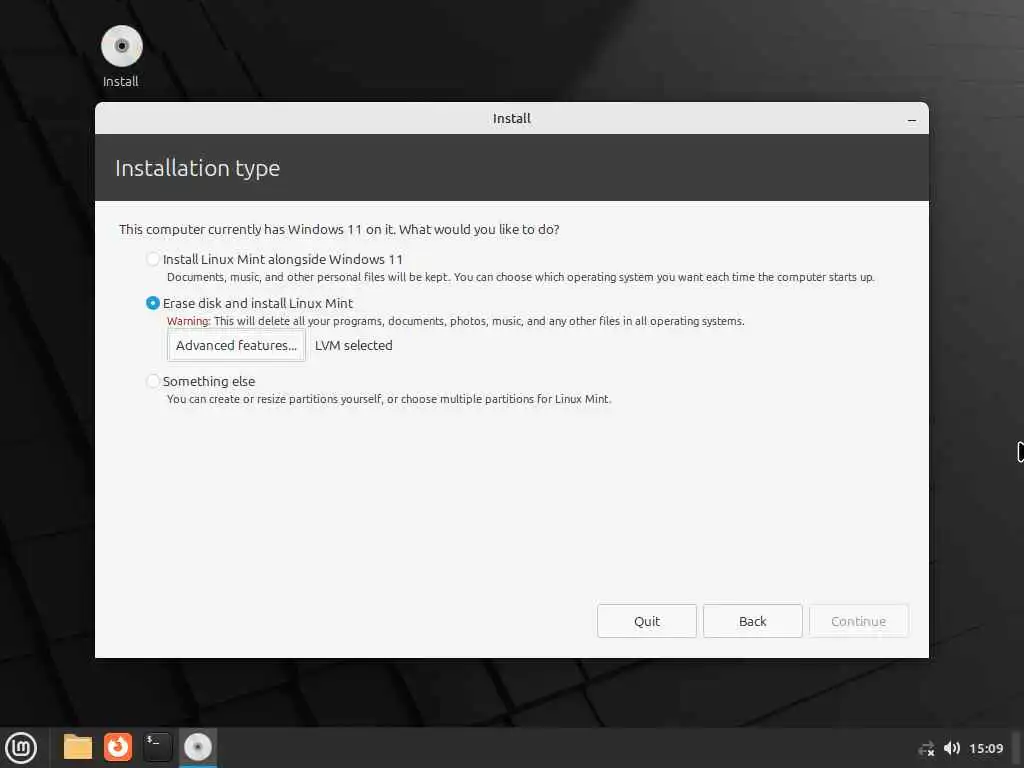Open Advanced features... dialog
Image resolution: width=1024 pixels, height=768 pixels.
[236, 345]
